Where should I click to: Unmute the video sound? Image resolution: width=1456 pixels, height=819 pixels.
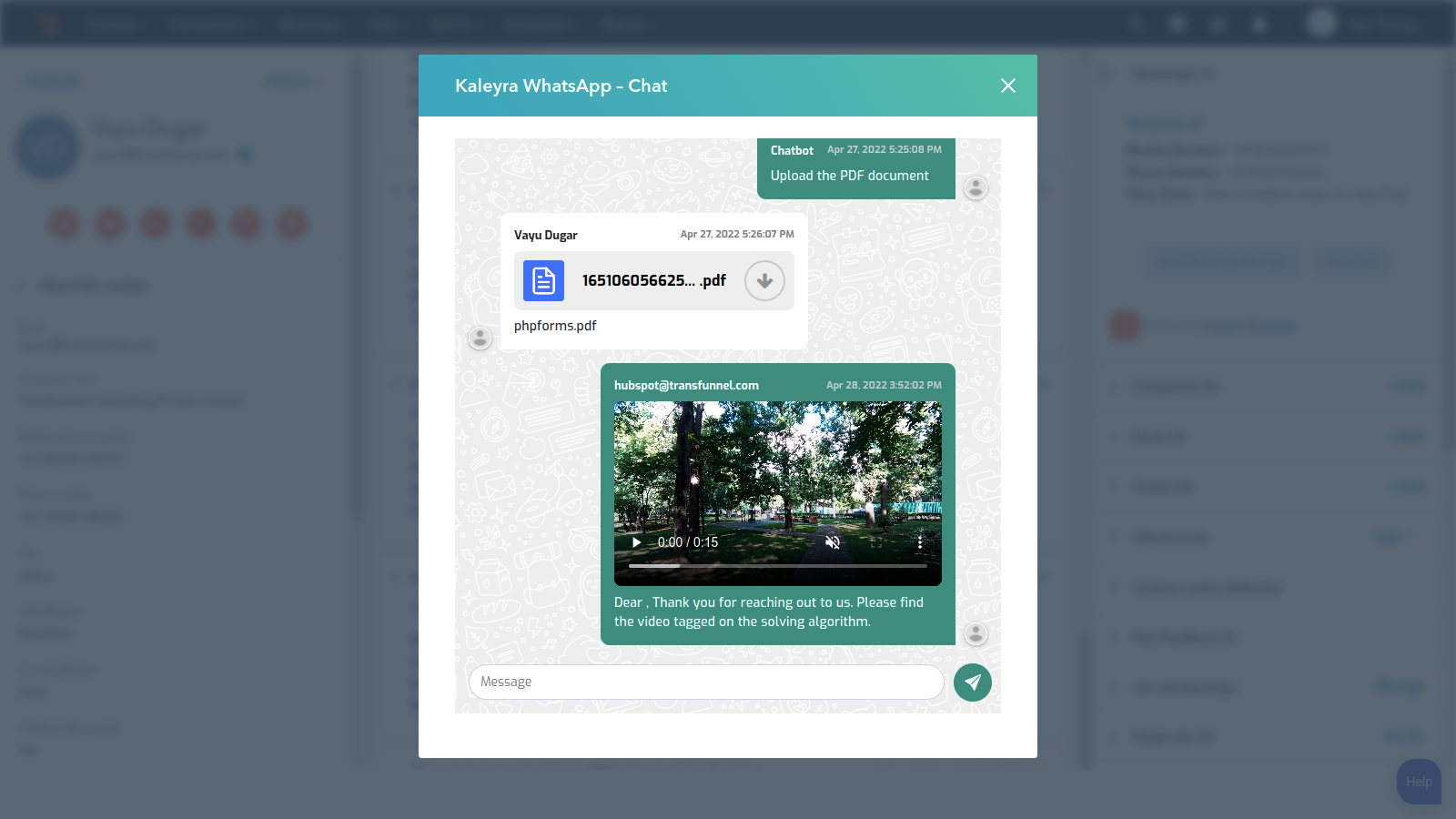(x=833, y=542)
